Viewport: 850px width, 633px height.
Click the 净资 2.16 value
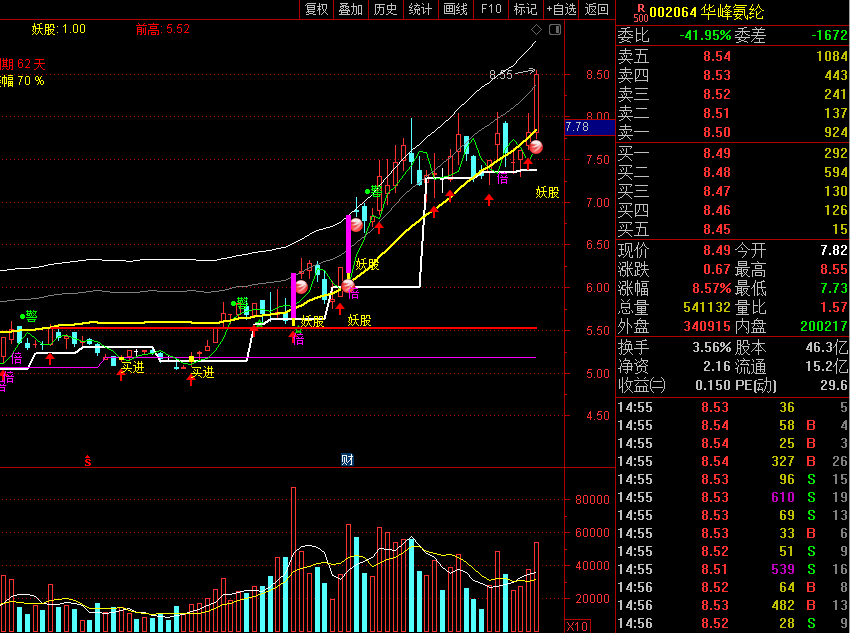717,366
